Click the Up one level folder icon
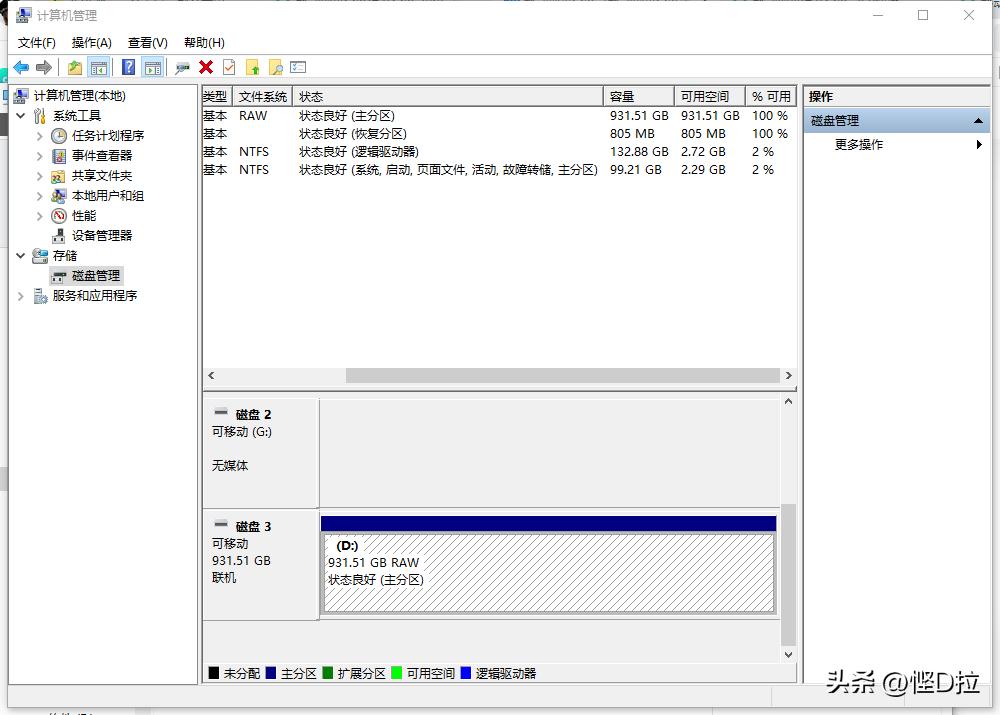 pos(75,67)
